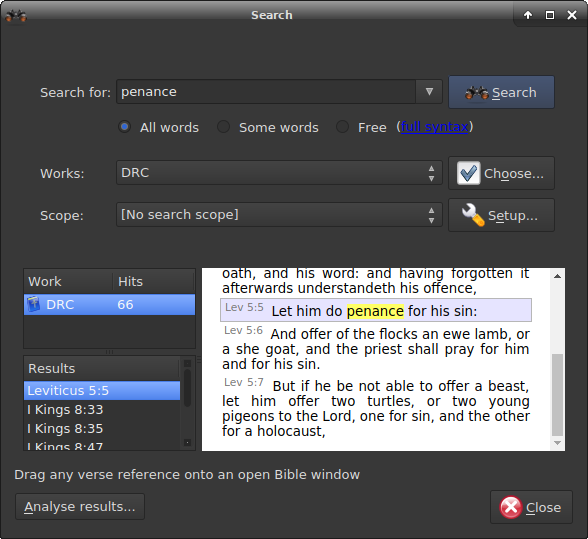This screenshot has height=539, width=588.
Task: Click the binoculars icon in title bar
Action: click(16, 16)
